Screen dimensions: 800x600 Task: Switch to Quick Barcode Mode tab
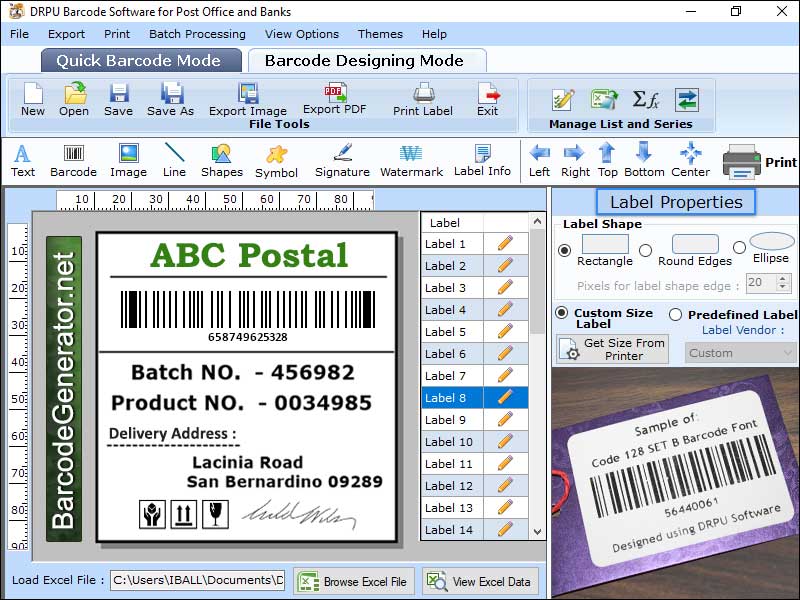(141, 60)
